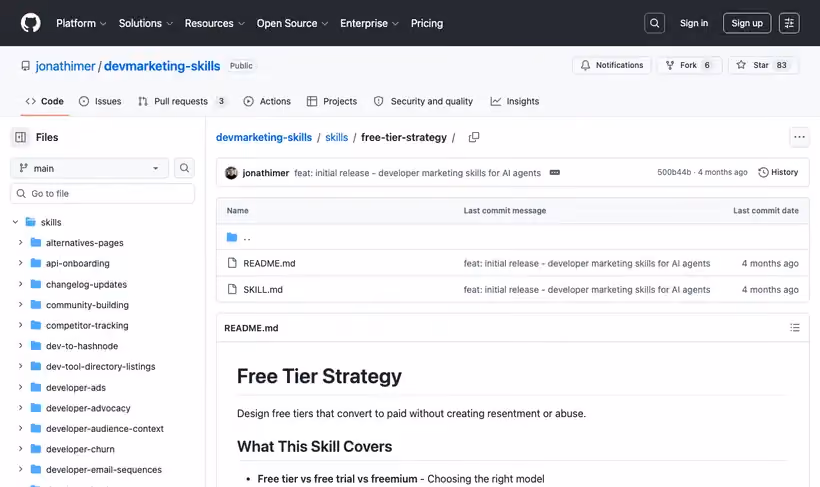Open README.md file name link

[269, 263]
